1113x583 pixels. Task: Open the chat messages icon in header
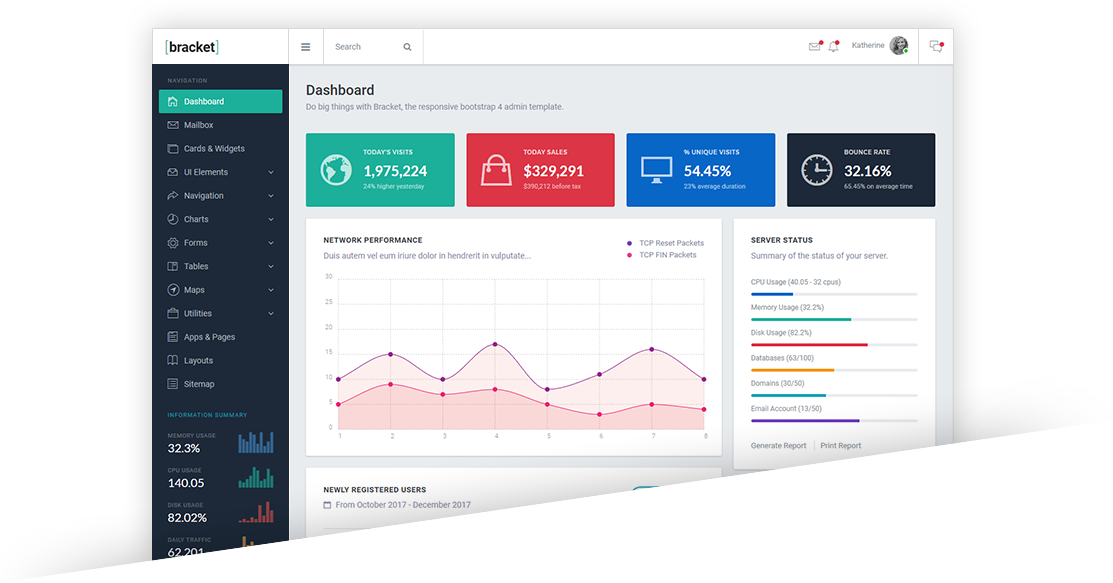935,46
